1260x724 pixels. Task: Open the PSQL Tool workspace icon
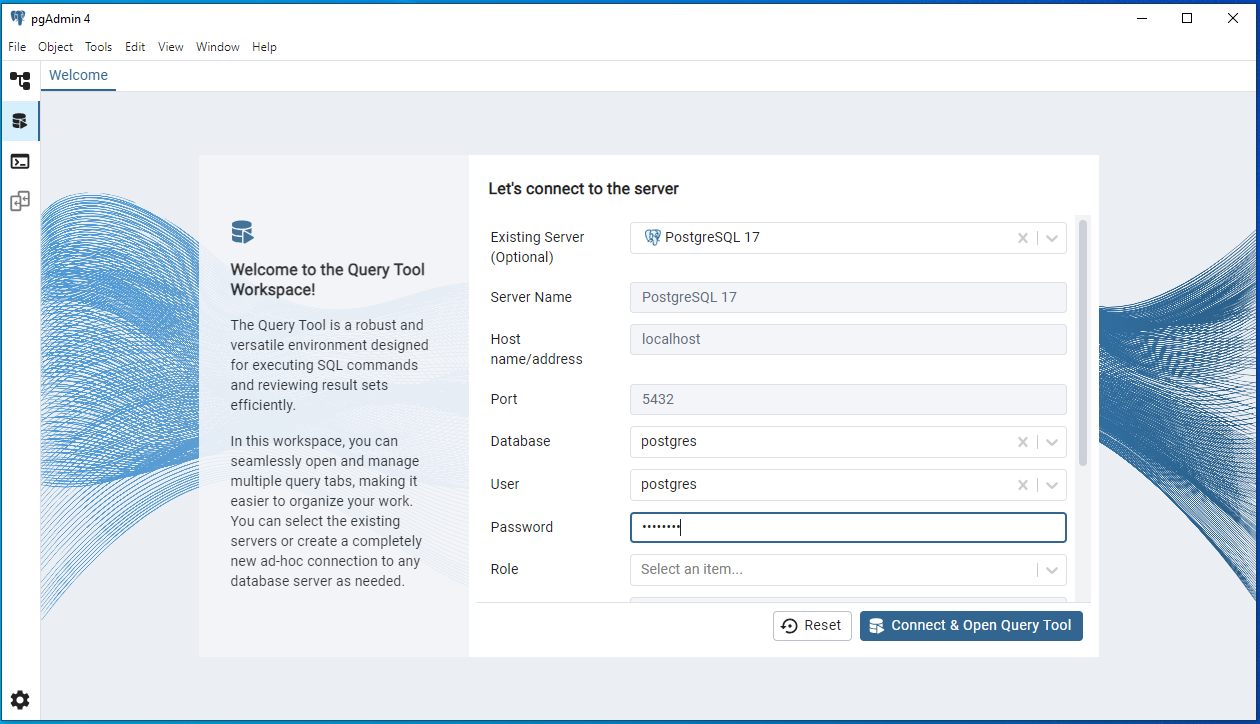pyautogui.click(x=20, y=161)
